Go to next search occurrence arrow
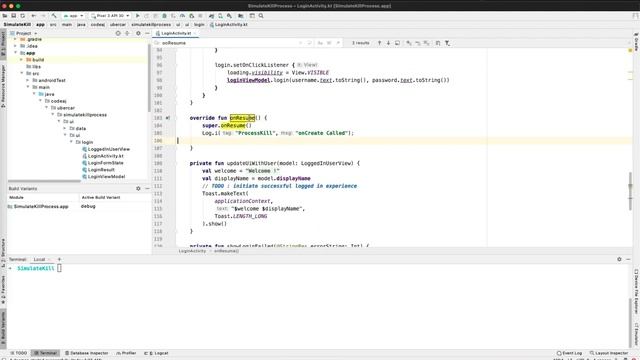The width and height of the screenshot is (640, 360). 388,43
